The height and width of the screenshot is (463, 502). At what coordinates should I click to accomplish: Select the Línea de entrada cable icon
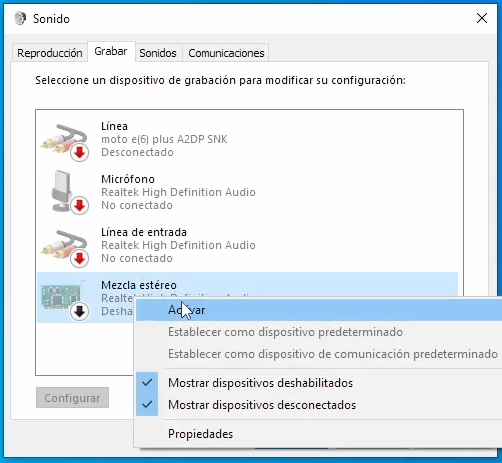(x=65, y=248)
